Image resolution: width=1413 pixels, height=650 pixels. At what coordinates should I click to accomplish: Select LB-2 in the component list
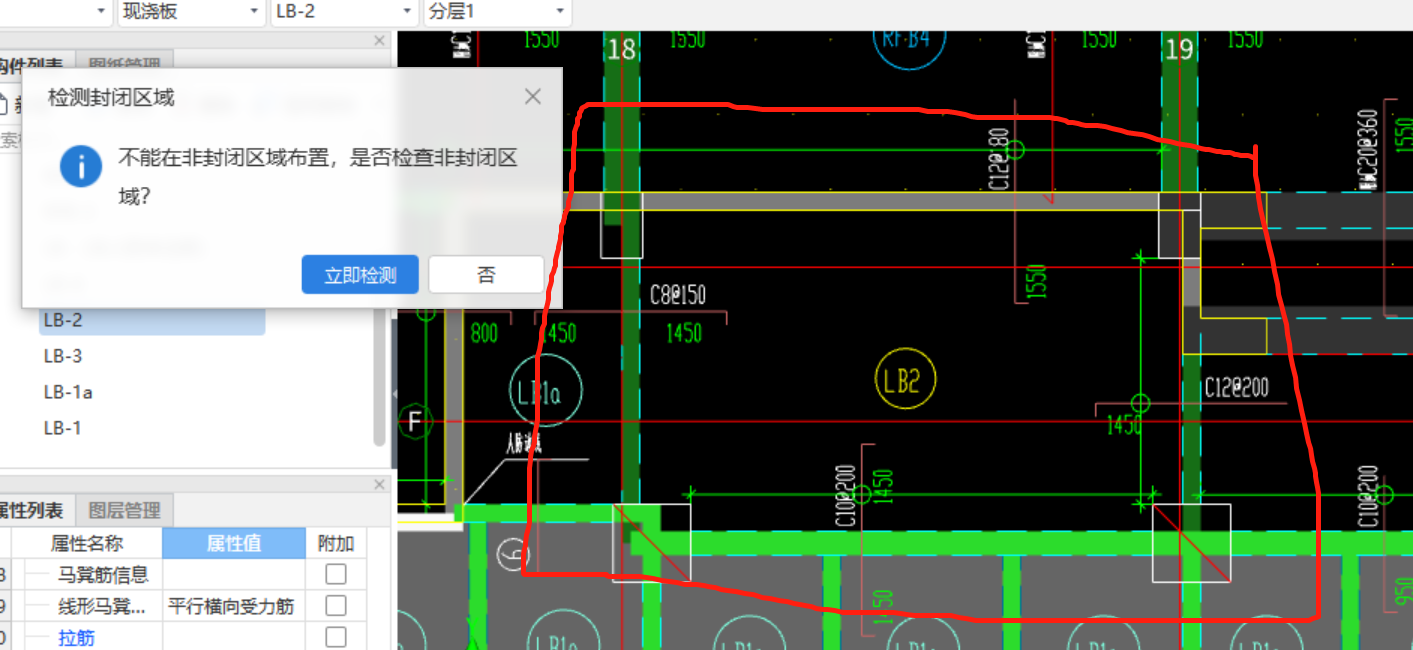(152, 320)
